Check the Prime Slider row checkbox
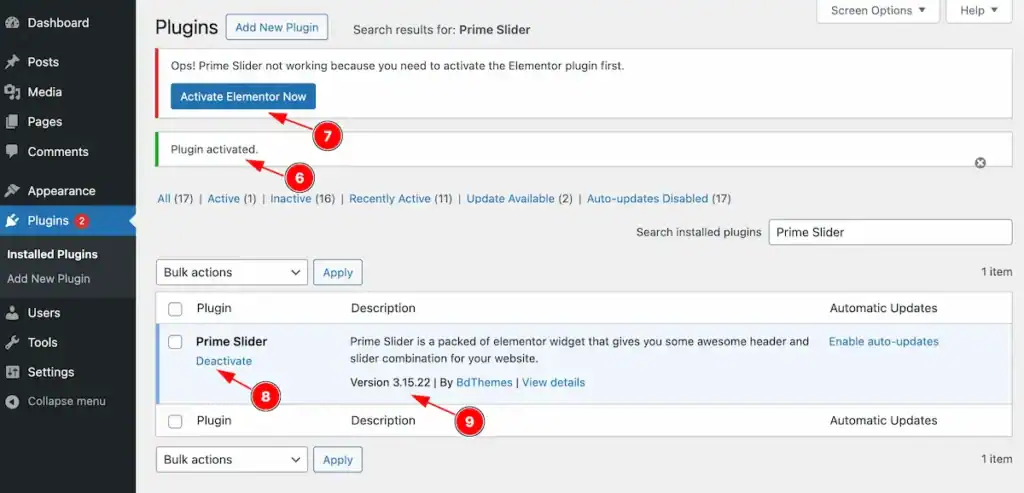Screen dimensions: 1024x493 (x=175, y=342)
